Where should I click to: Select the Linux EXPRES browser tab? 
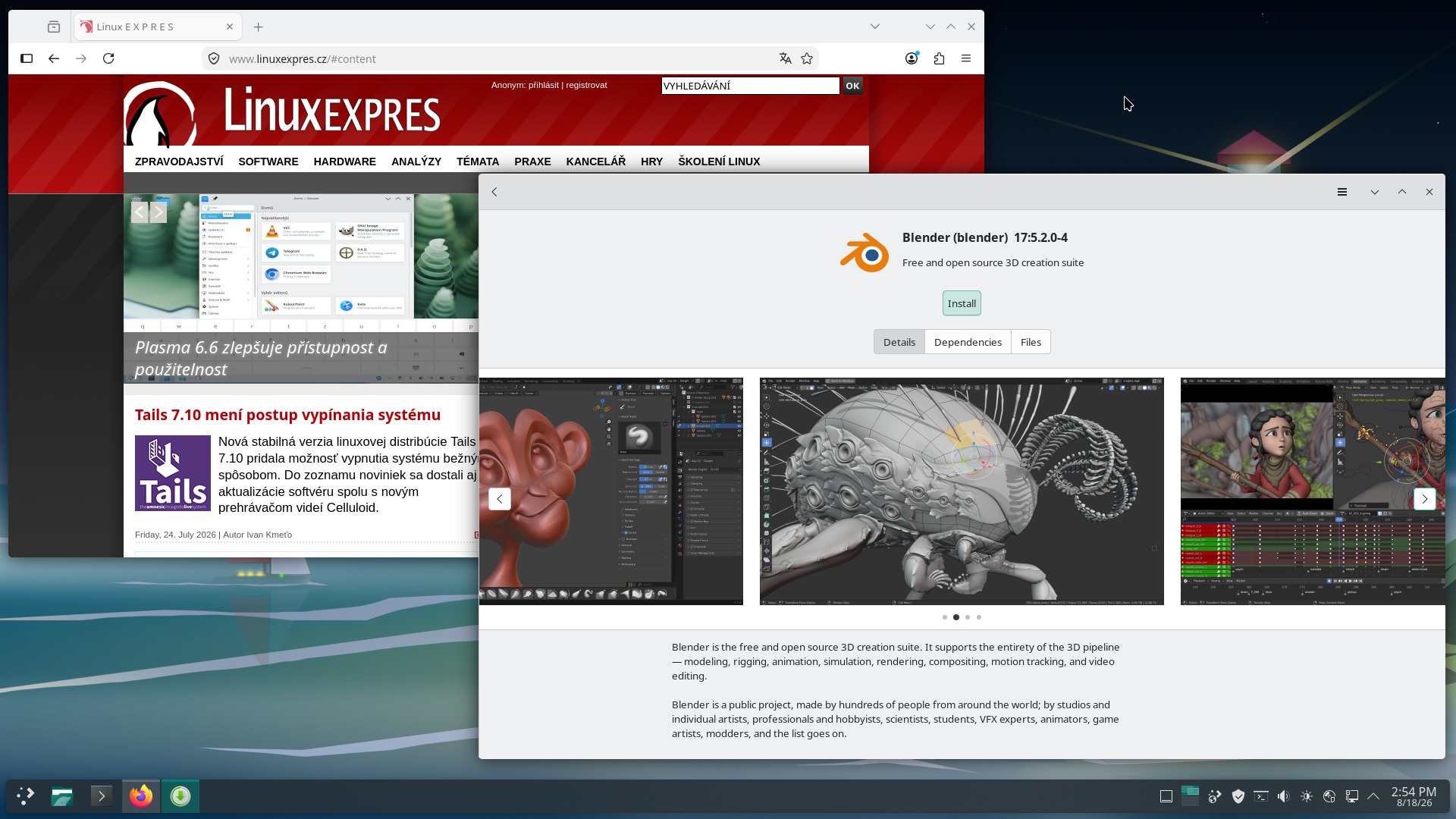[x=158, y=27]
